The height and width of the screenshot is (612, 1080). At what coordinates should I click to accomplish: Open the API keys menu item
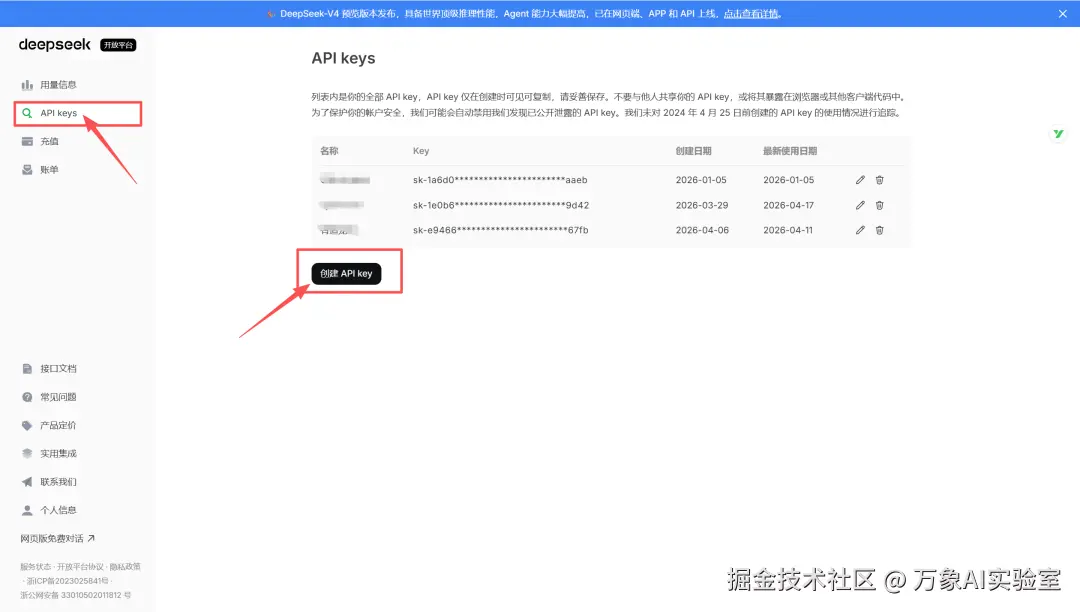click(59, 113)
